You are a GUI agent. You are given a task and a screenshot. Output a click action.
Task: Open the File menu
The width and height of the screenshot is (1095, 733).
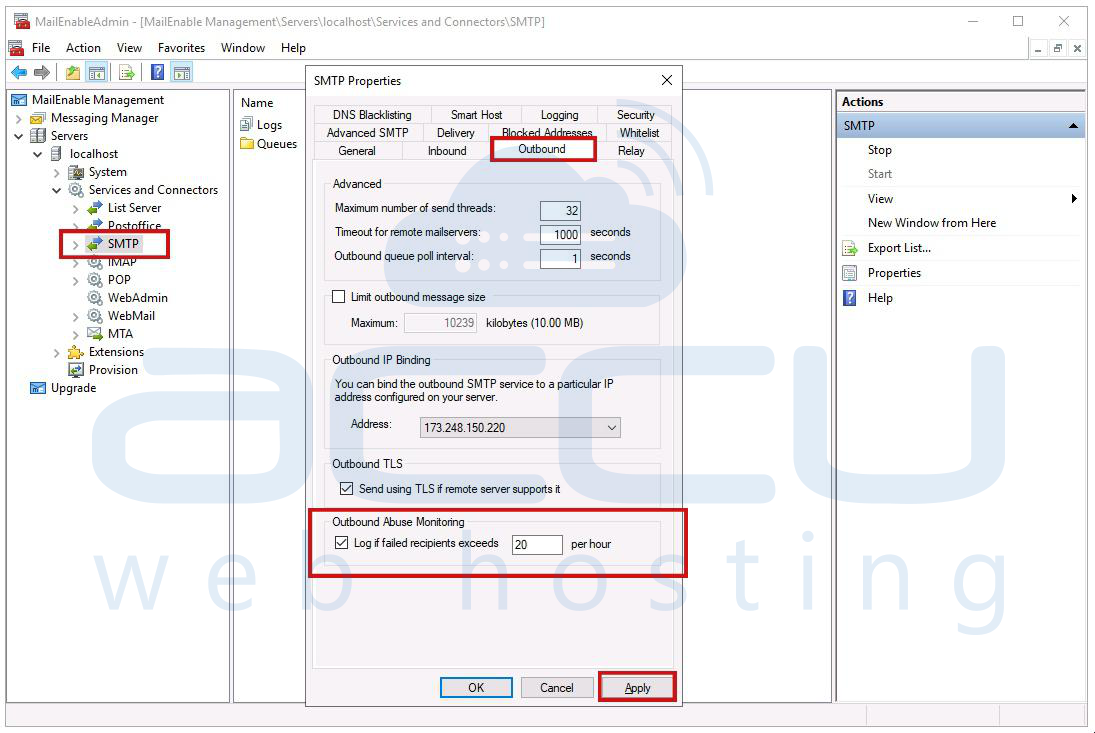point(41,47)
